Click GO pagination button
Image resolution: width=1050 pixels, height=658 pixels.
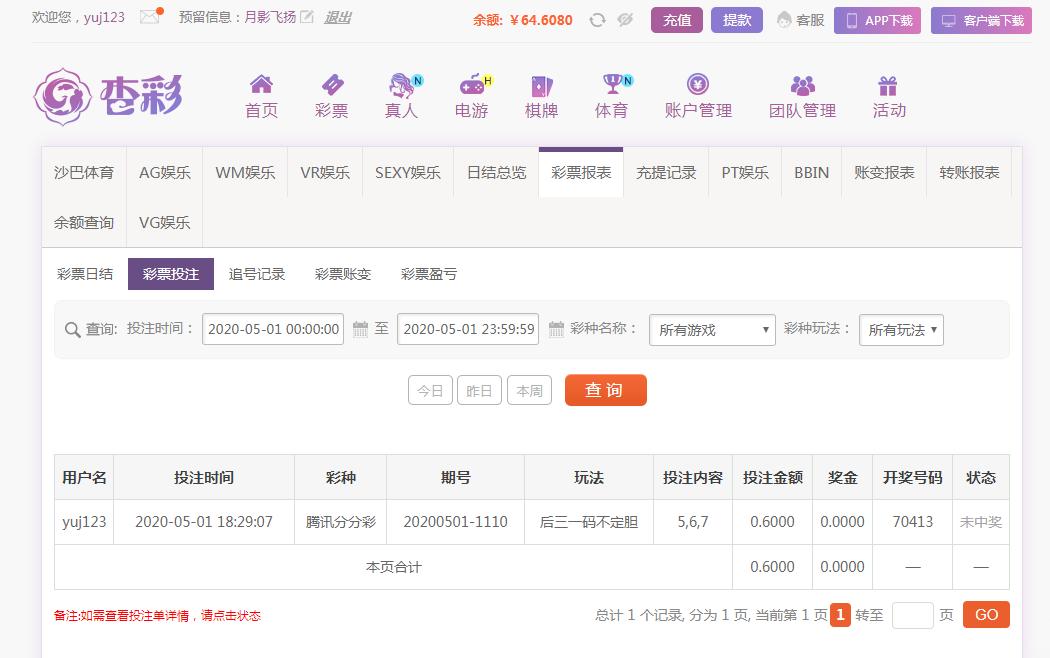(986, 614)
